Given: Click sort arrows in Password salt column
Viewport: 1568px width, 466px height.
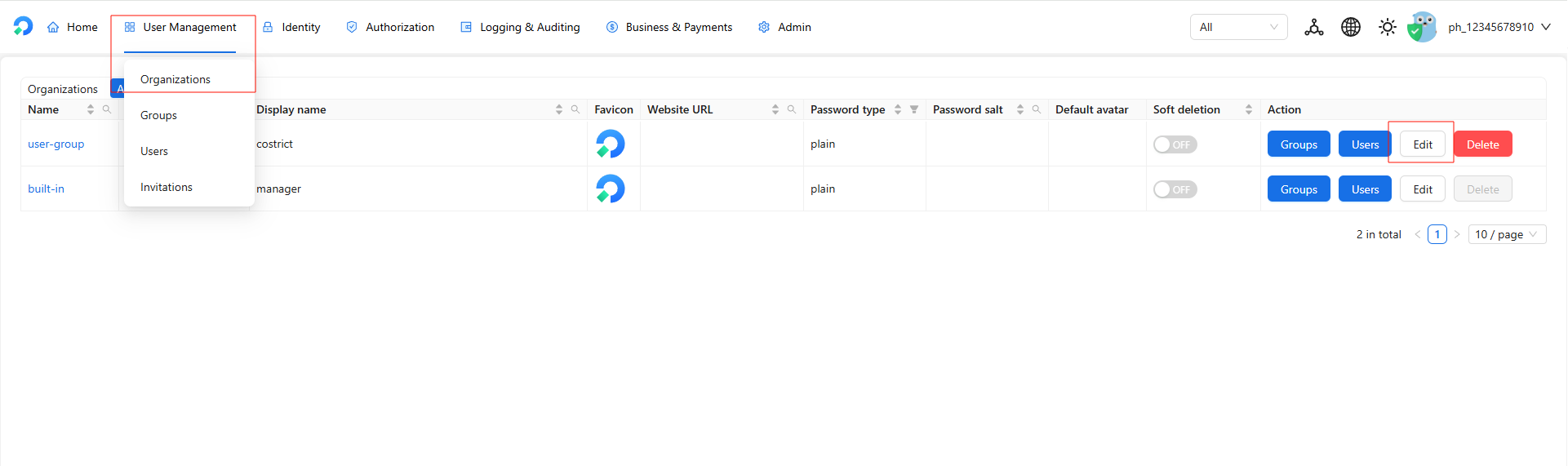Looking at the screenshot, I should [x=1020, y=109].
